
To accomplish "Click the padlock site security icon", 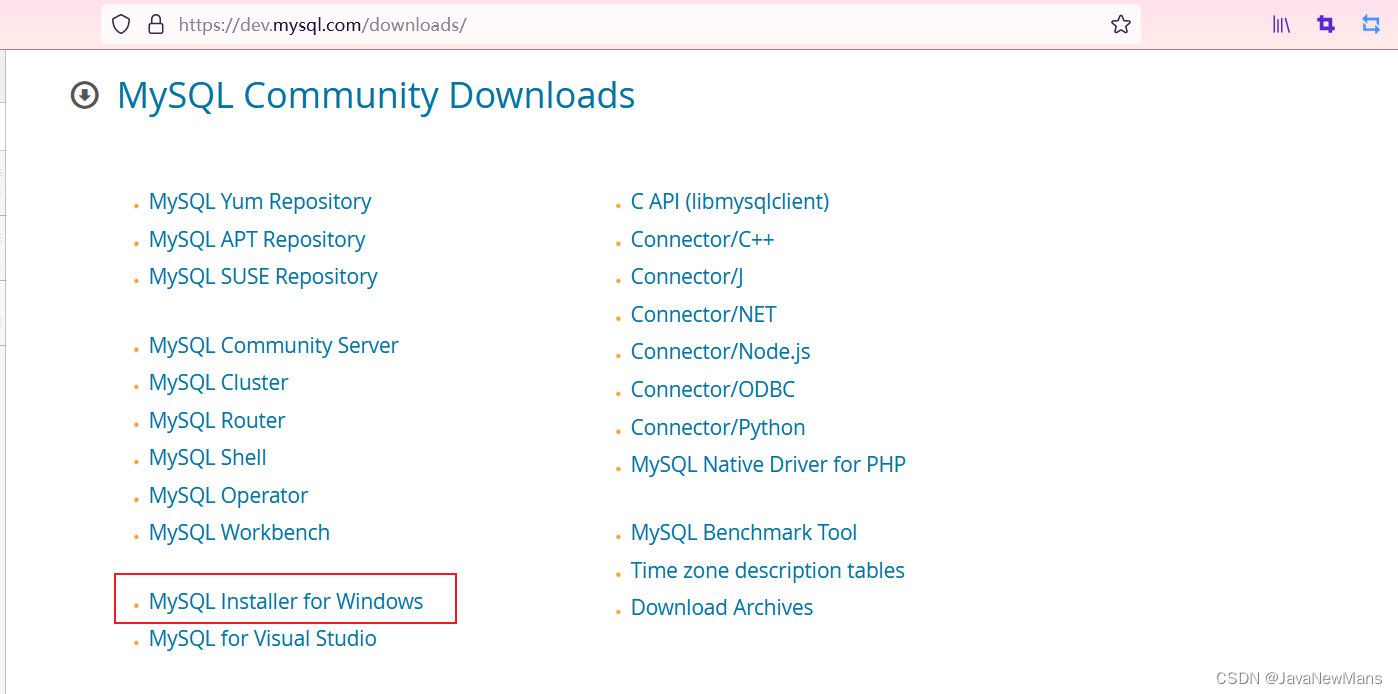I will pyautogui.click(x=155, y=24).
